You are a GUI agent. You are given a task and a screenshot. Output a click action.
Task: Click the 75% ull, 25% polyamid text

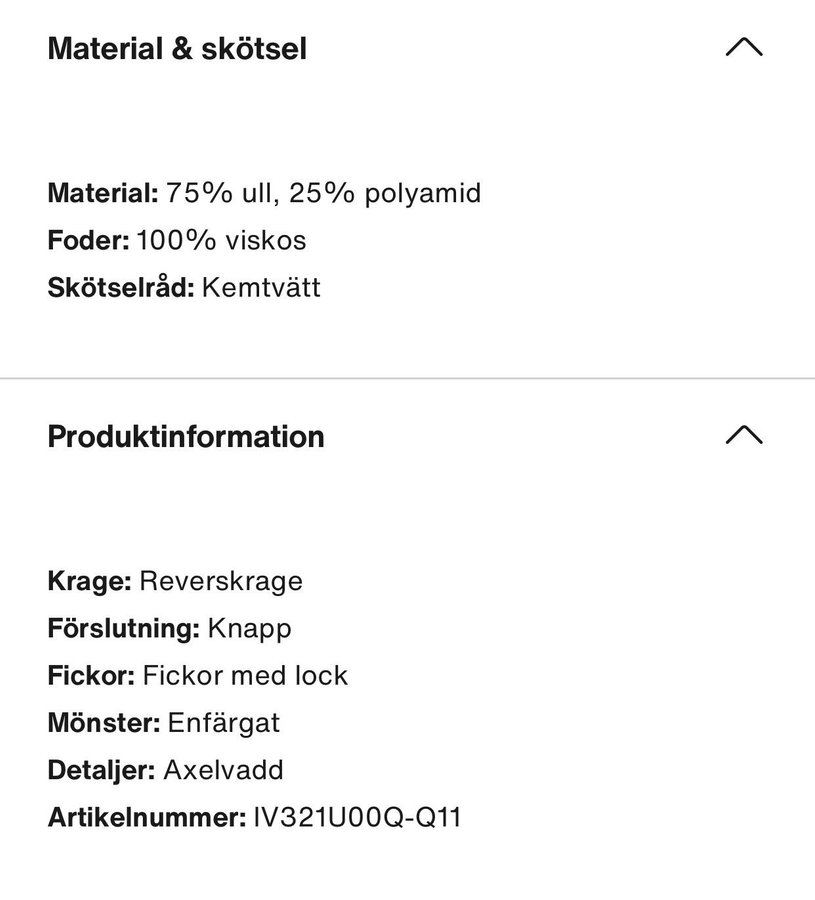pyautogui.click(x=324, y=193)
